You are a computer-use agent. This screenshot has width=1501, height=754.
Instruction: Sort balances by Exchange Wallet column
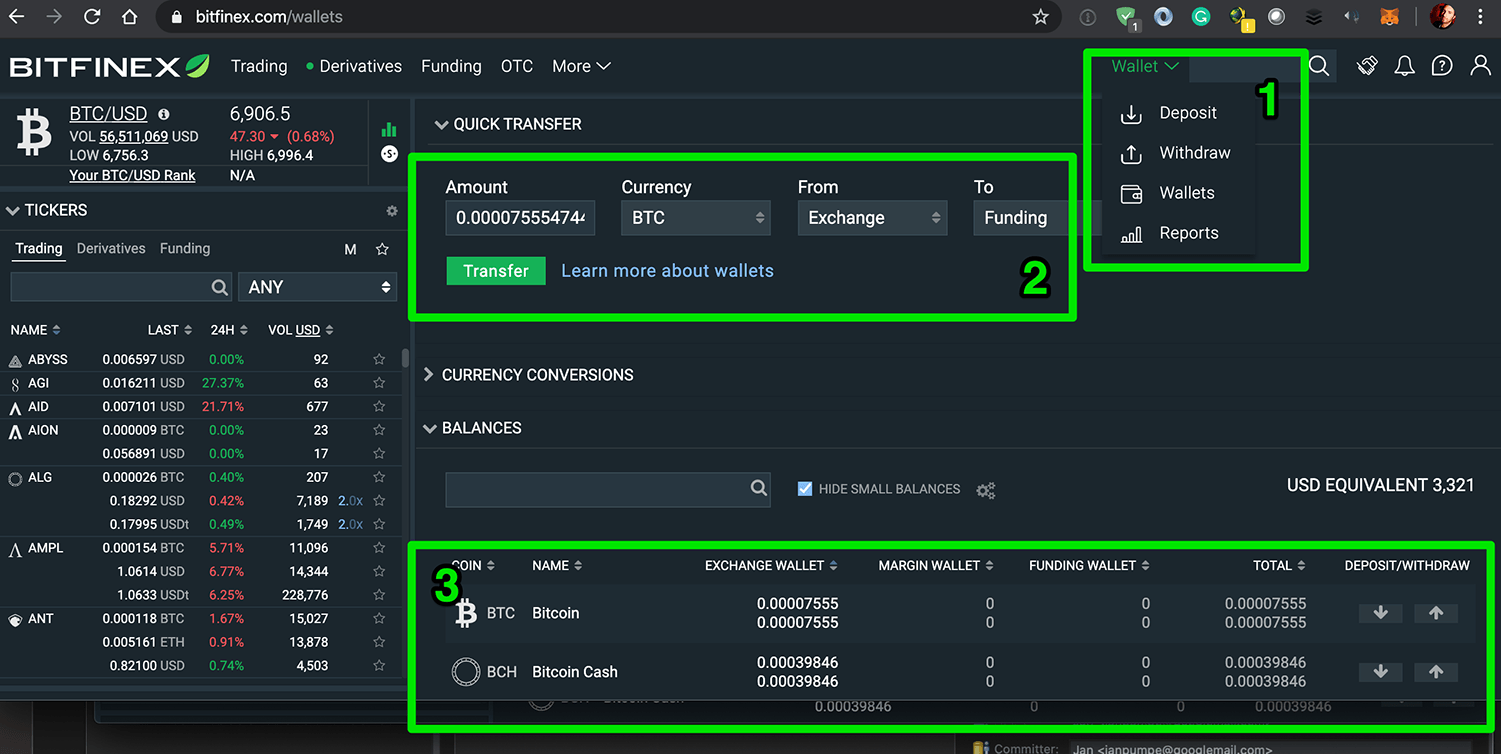pos(771,566)
